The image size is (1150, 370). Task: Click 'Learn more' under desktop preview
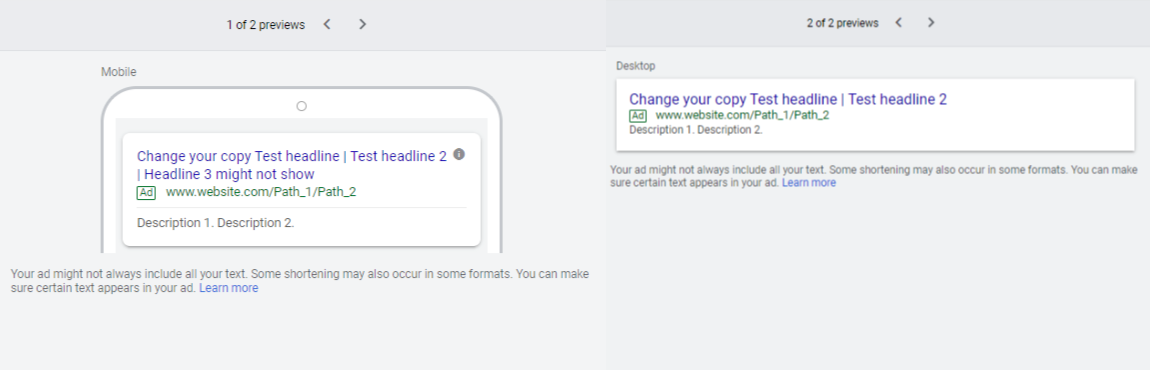tap(809, 183)
